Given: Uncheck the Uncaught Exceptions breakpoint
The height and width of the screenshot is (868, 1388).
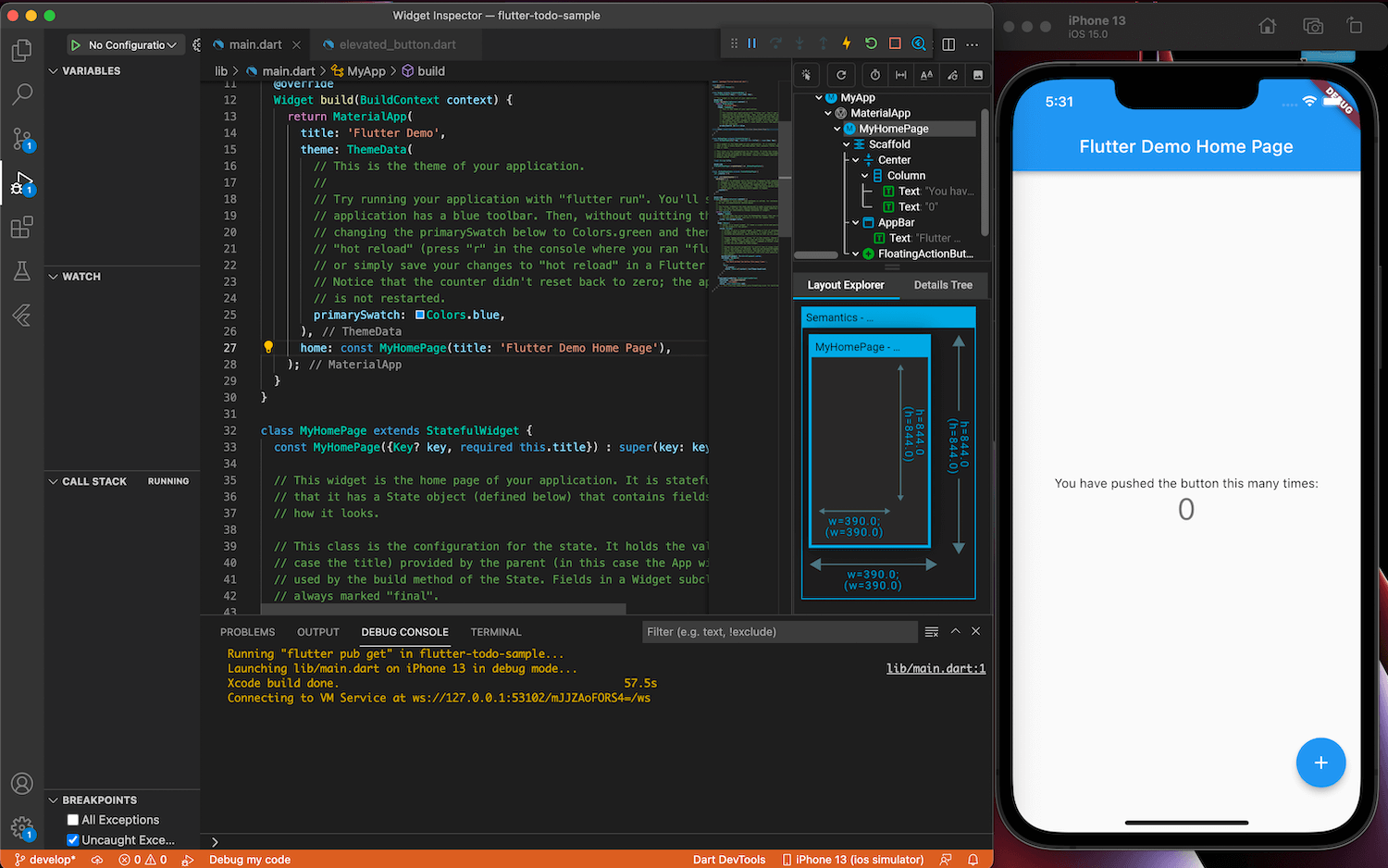Looking at the screenshot, I should 73,840.
